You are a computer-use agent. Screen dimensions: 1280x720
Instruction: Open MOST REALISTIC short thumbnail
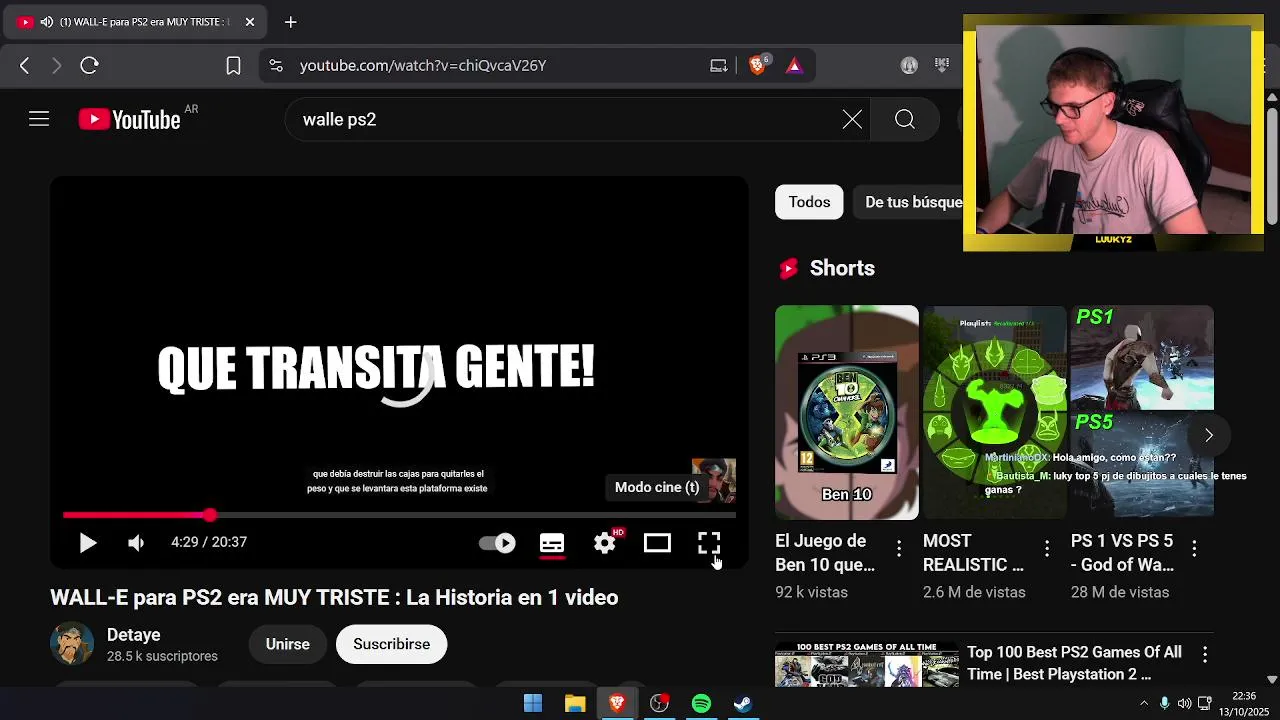[x=994, y=412]
